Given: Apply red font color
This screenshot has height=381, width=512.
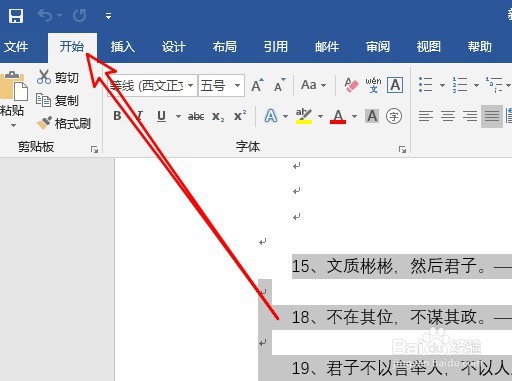Looking at the screenshot, I should 338,116.
